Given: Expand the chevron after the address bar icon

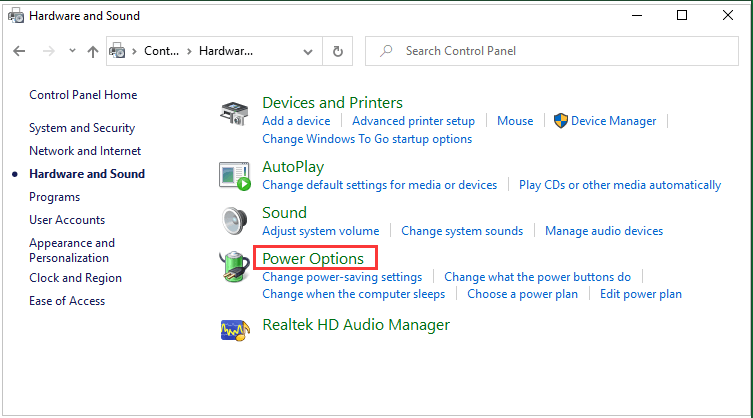Looking at the screenshot, I should click(x=134, y=51).
